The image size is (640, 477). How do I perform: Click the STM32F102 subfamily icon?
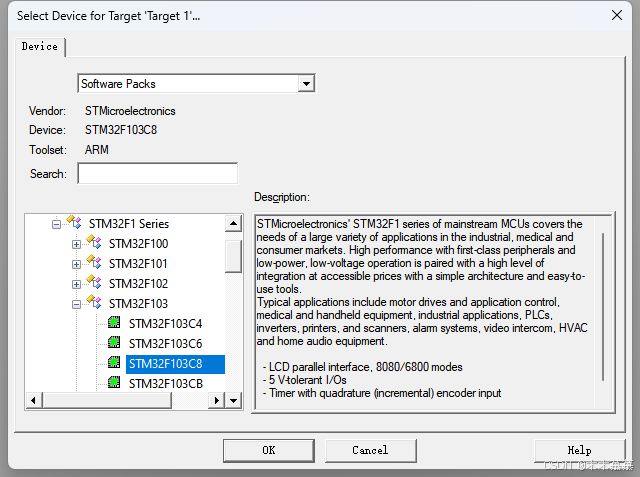(x=94, y=282)
